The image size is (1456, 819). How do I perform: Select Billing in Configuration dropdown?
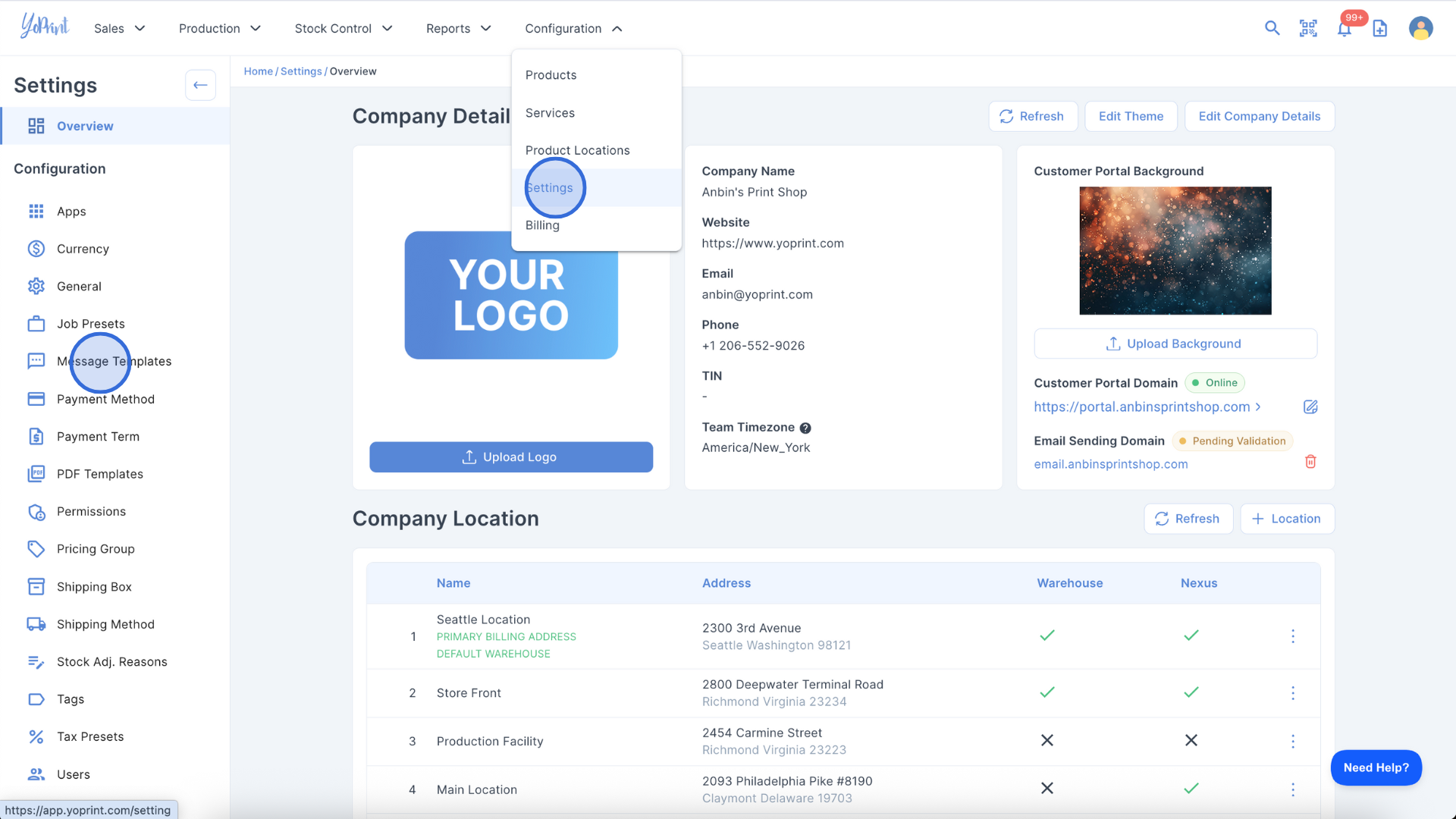(542, 225)
